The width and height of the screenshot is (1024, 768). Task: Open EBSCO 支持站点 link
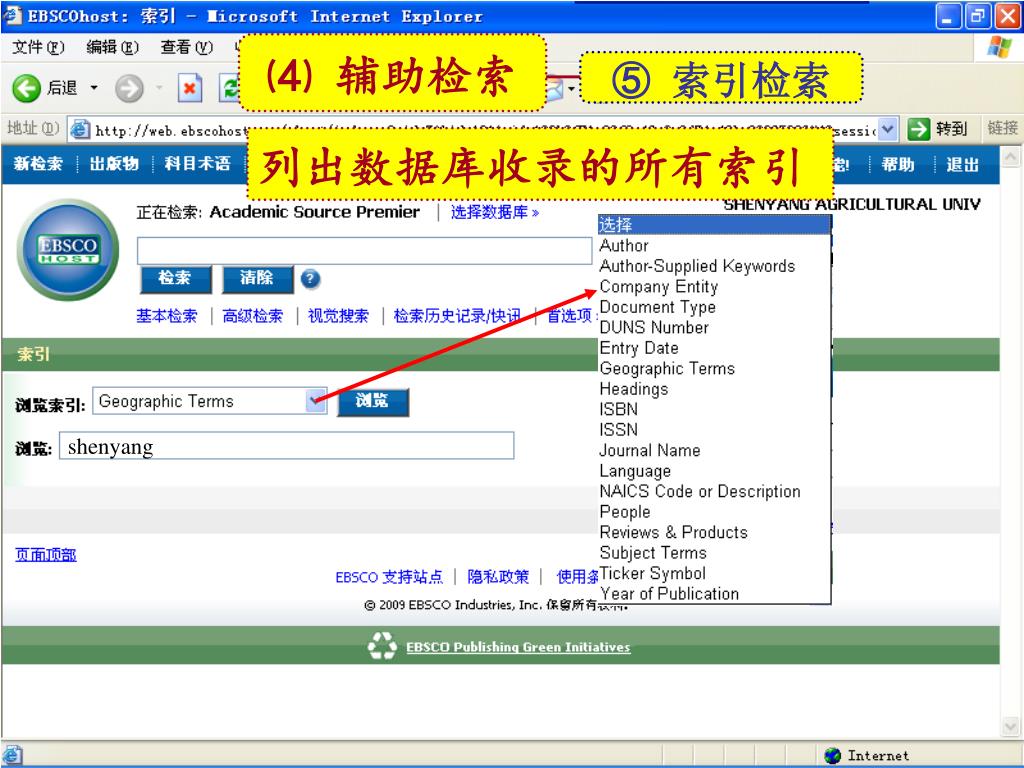(389, 577)
